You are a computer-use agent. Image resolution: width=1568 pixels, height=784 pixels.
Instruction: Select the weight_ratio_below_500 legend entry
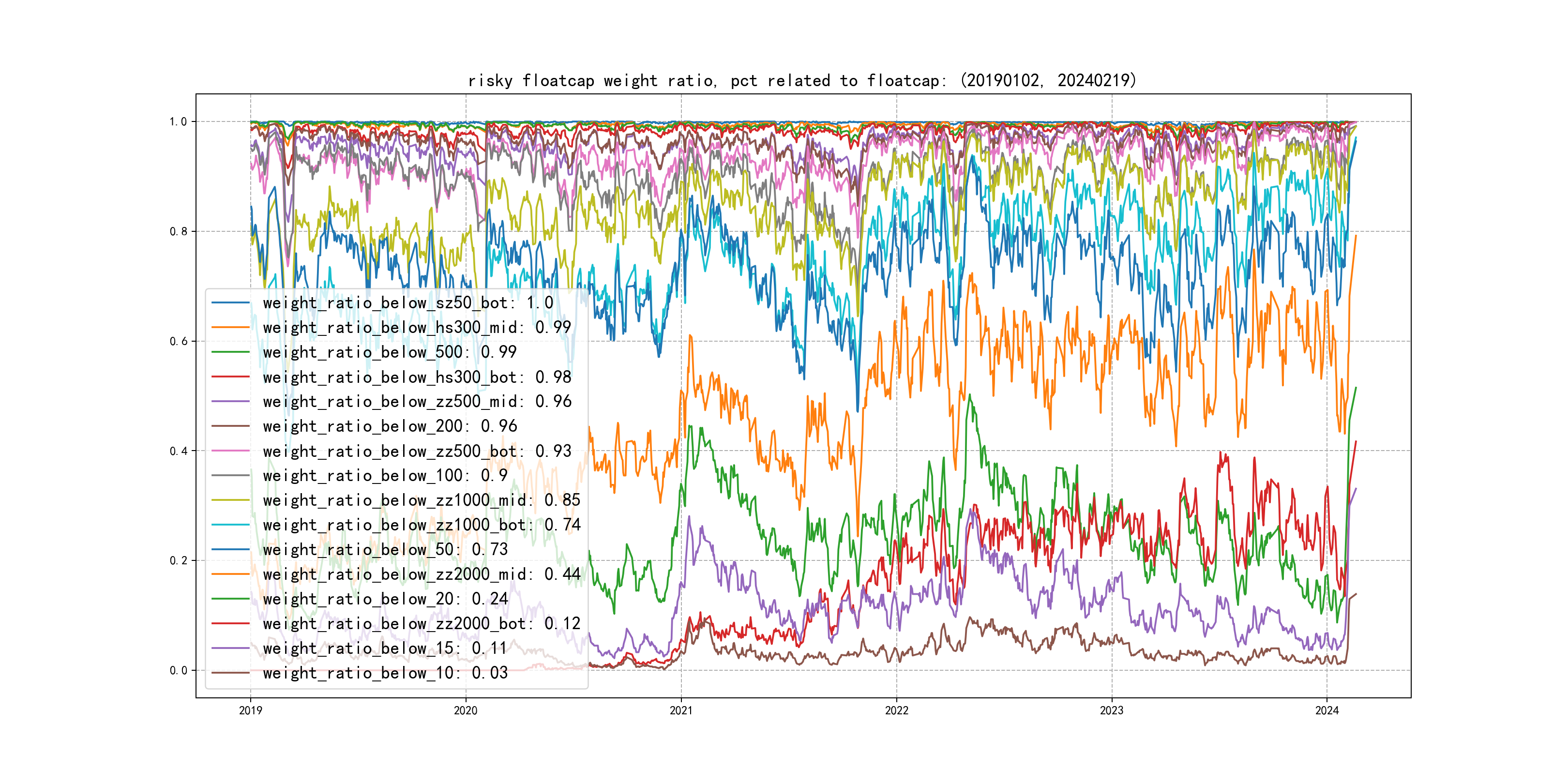390,352
